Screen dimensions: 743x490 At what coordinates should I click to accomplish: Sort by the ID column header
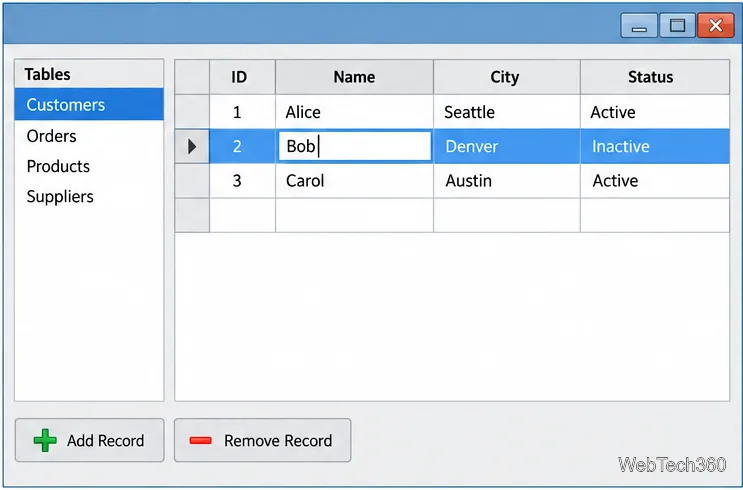242,77
